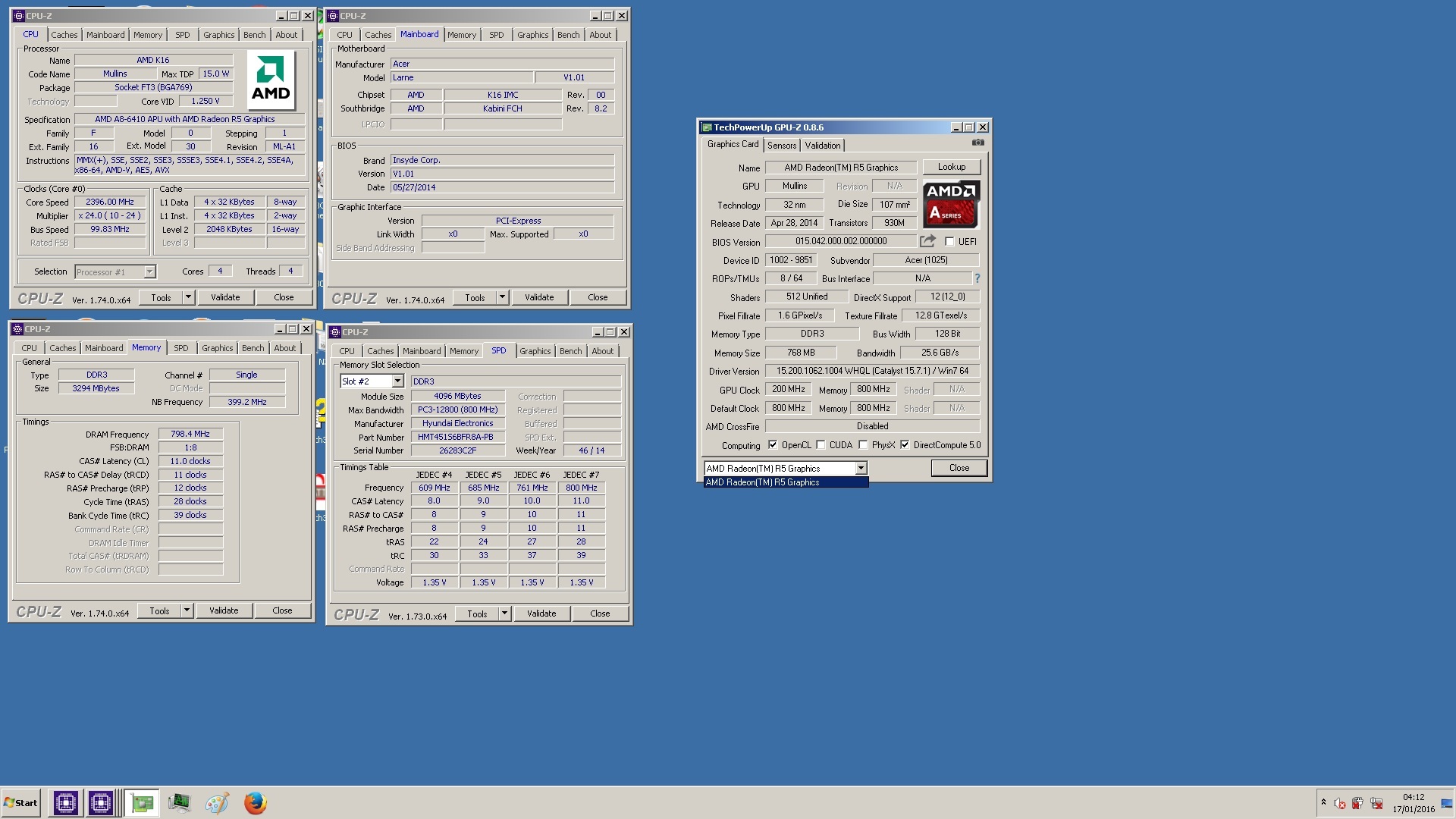Click the AMD A-Series logo in GPU-Z

coord(951,204)
